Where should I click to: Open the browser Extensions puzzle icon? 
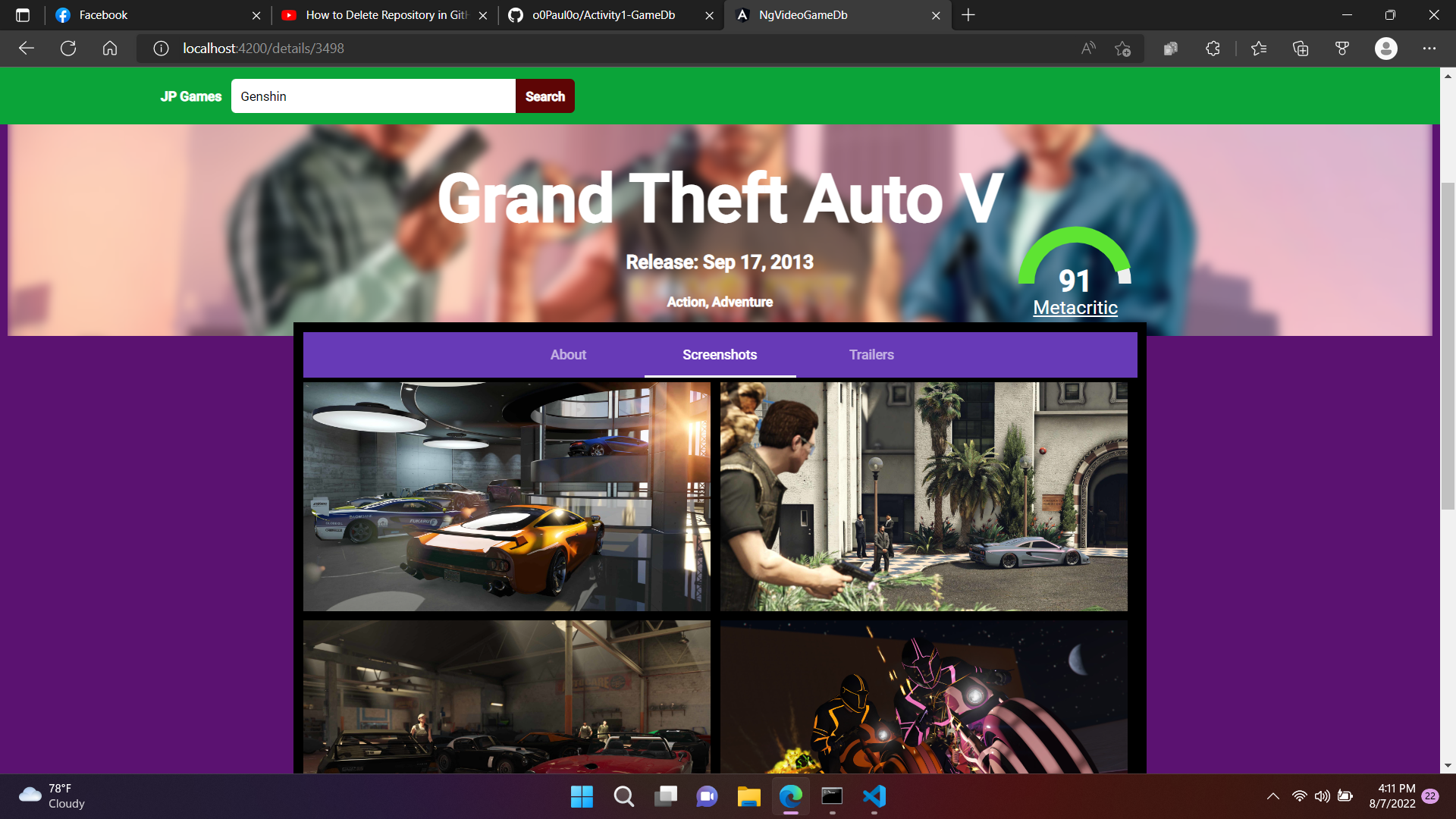pos(1213,49)
